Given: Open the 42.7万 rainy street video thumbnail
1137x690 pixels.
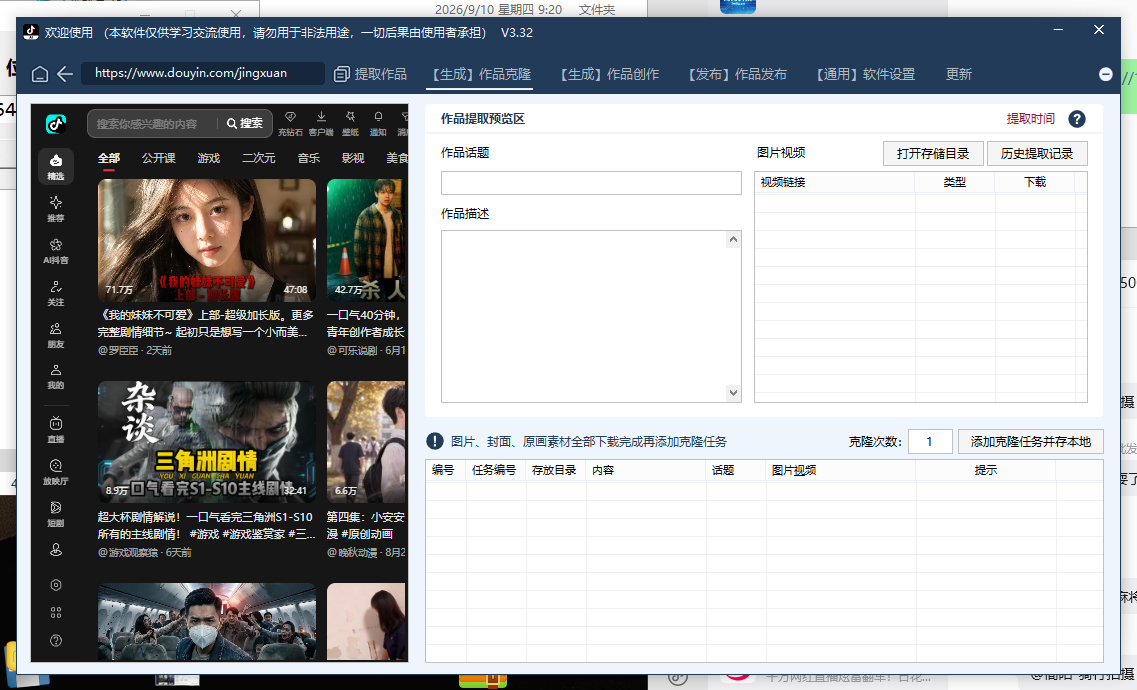Looking at the screenshot, I should [x=366, y=240].
